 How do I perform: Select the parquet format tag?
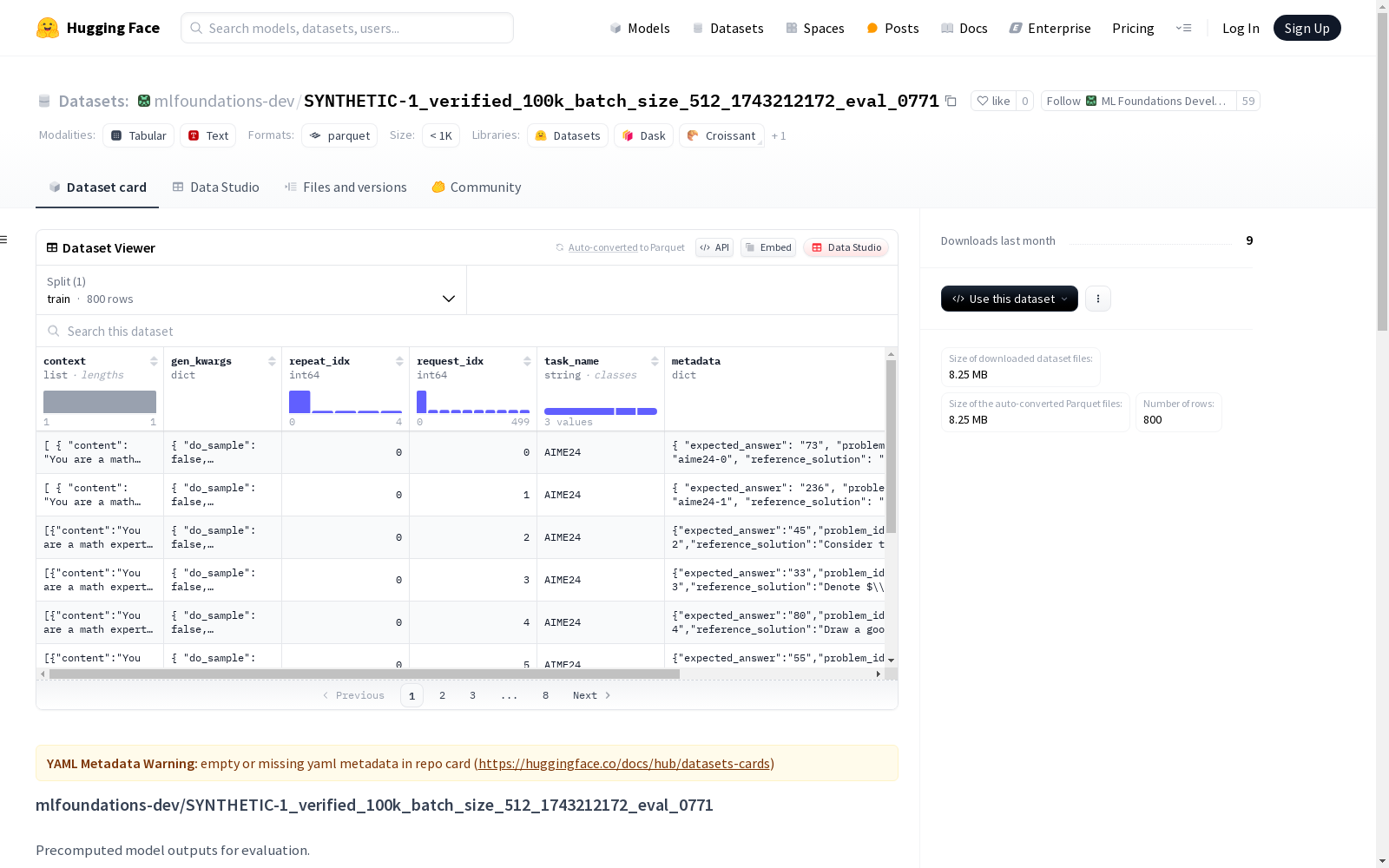[339, 135]
